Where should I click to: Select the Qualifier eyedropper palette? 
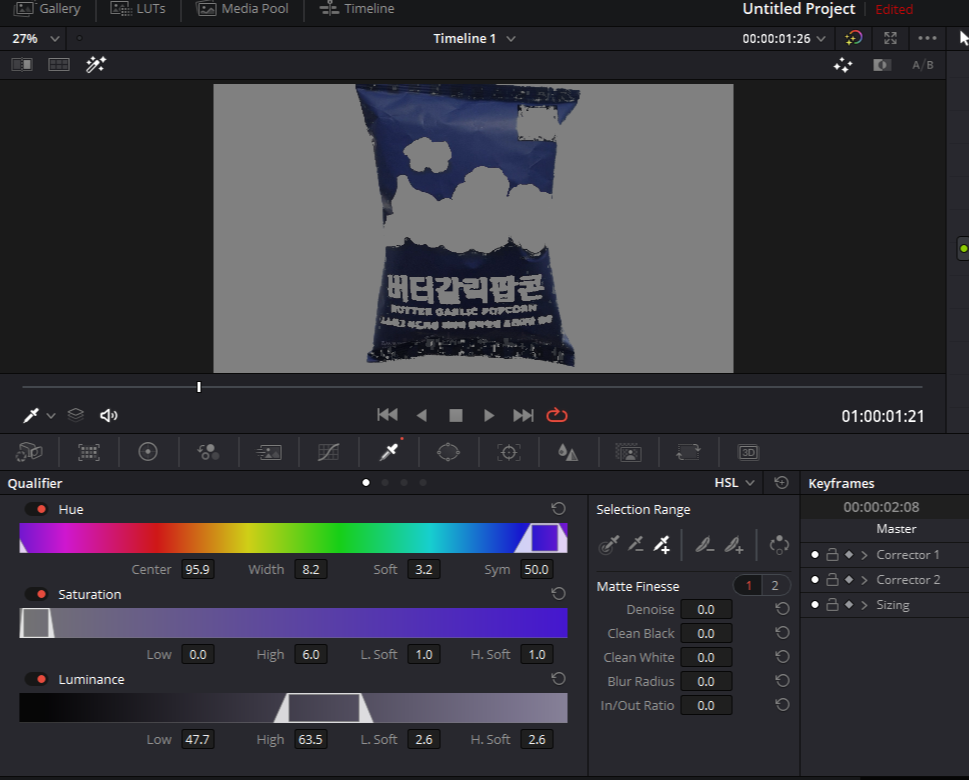pyautogui.click(x=389, y=452)
